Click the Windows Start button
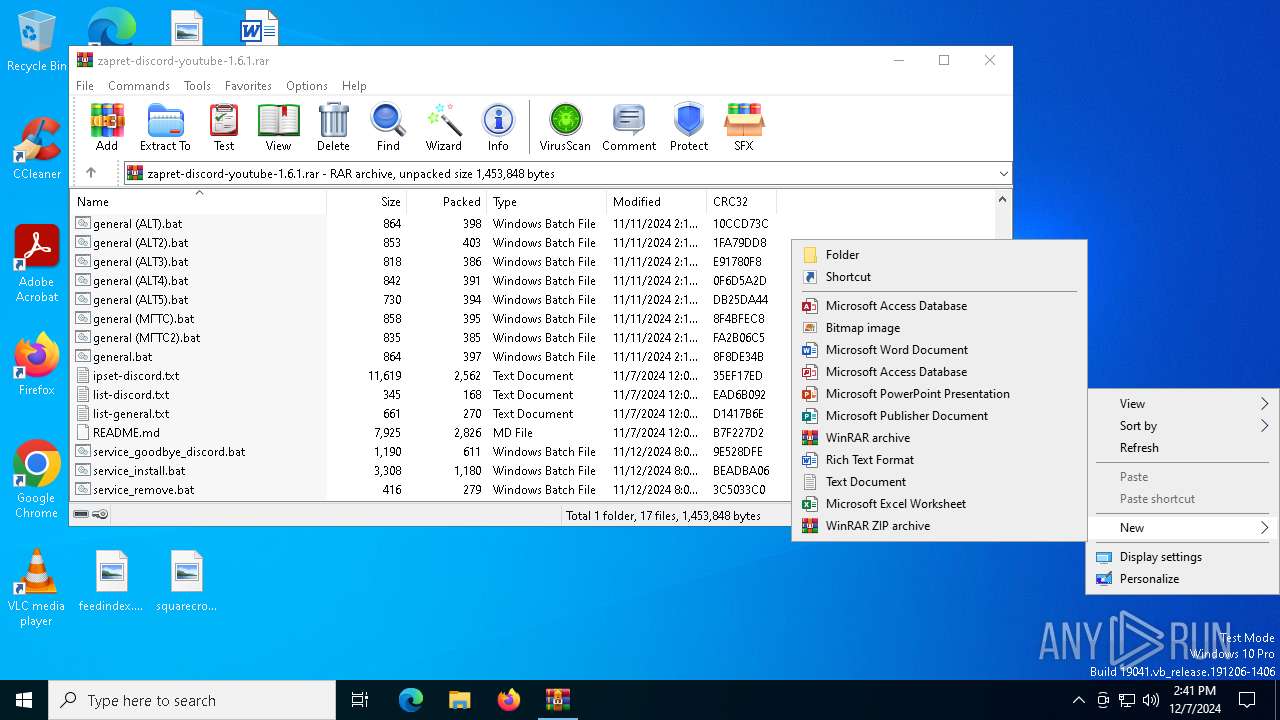This screenshot has width=1280, height=720. point(24,700)
